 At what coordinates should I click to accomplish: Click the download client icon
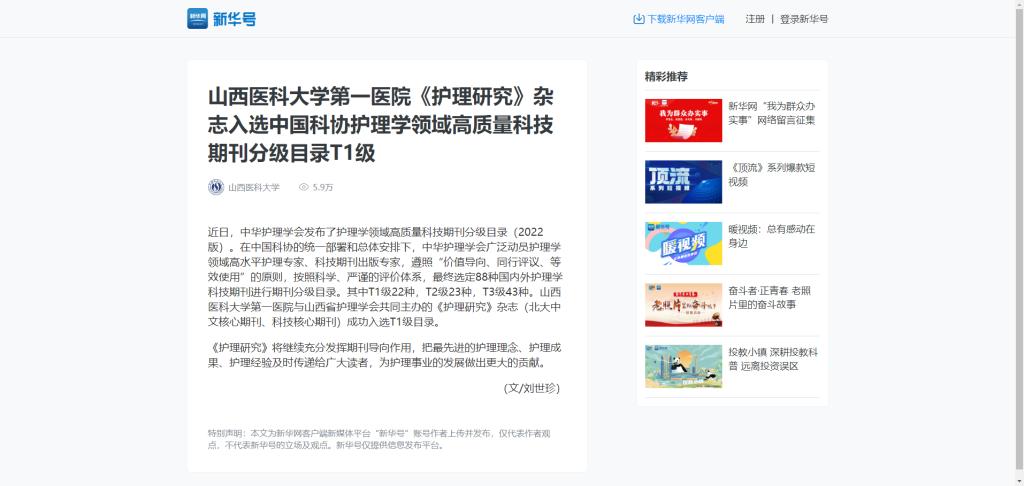click(639, 19)
